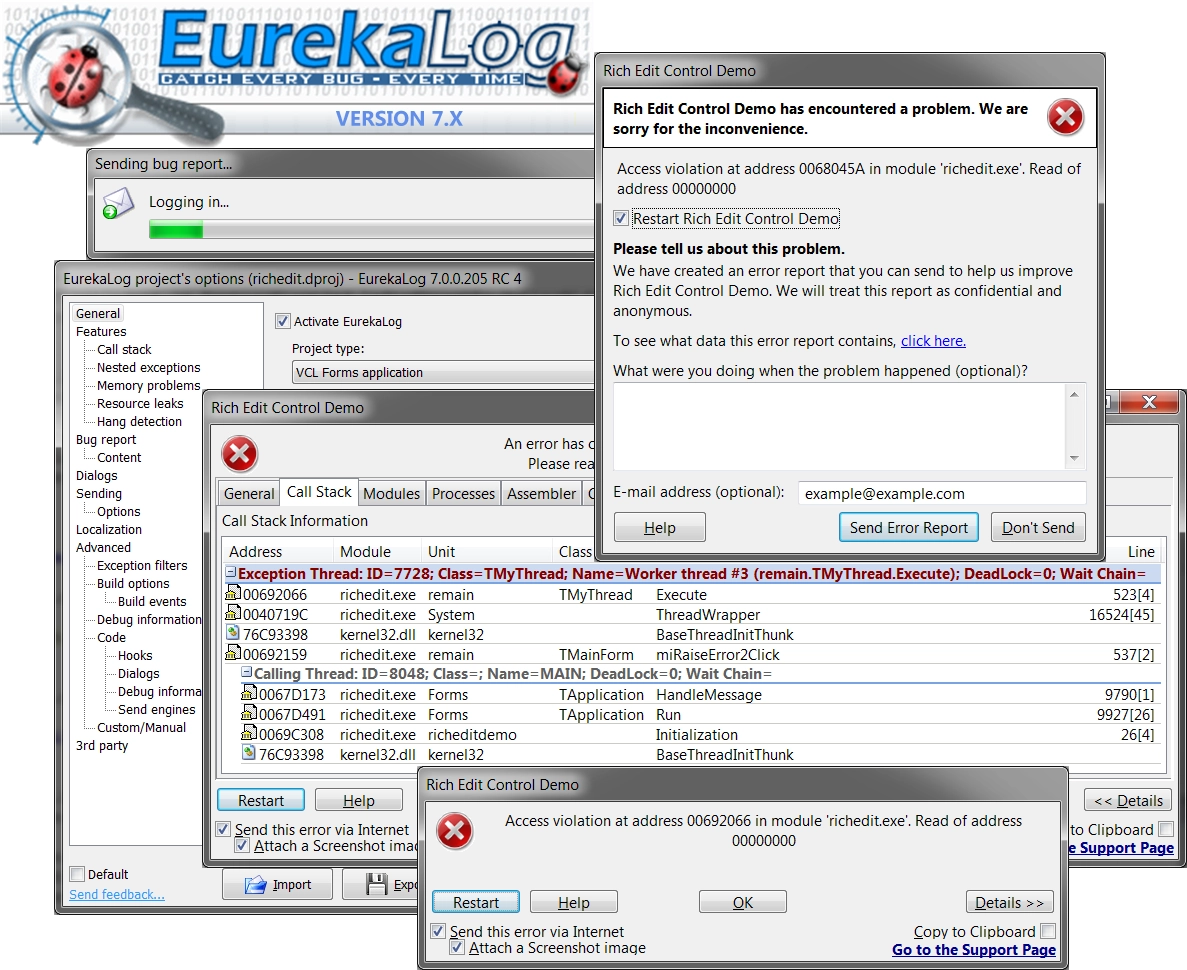The width and height of the screenshot is (1187, 970).
Task: Click OK in the bottom Access violation dialog
Action: [x=743, y=902]
